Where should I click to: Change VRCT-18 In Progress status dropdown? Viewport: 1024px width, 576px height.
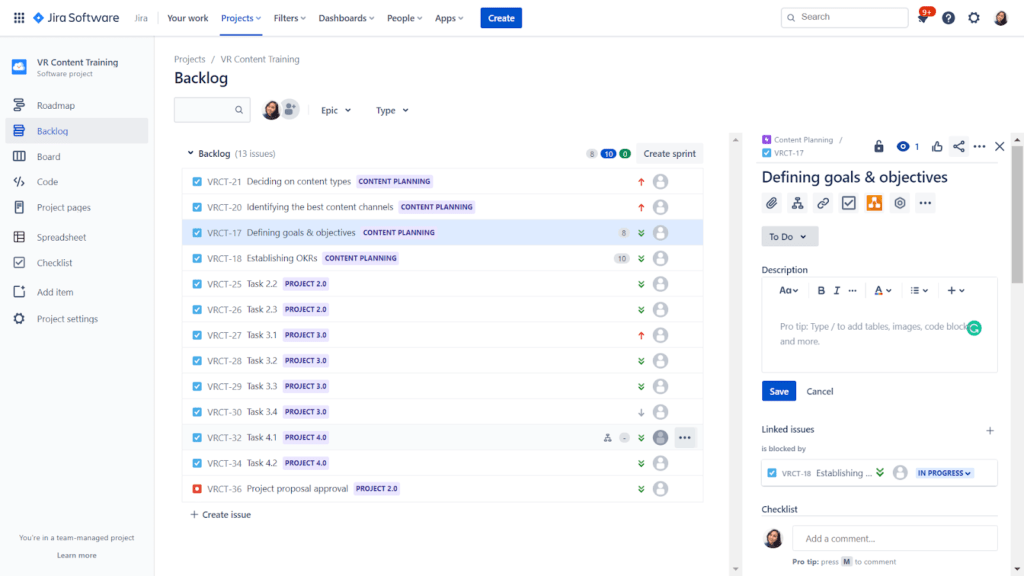point(944,473)
